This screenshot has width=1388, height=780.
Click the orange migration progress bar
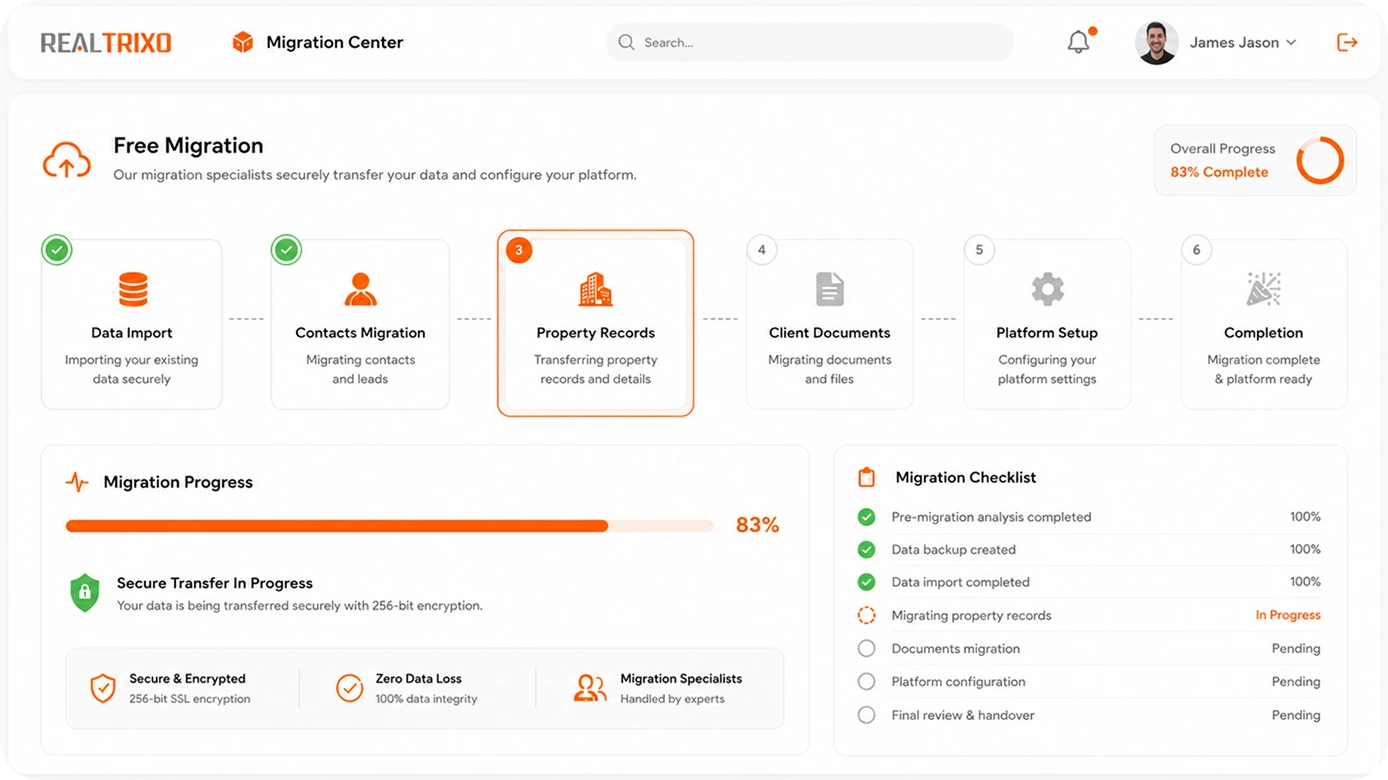389,526
